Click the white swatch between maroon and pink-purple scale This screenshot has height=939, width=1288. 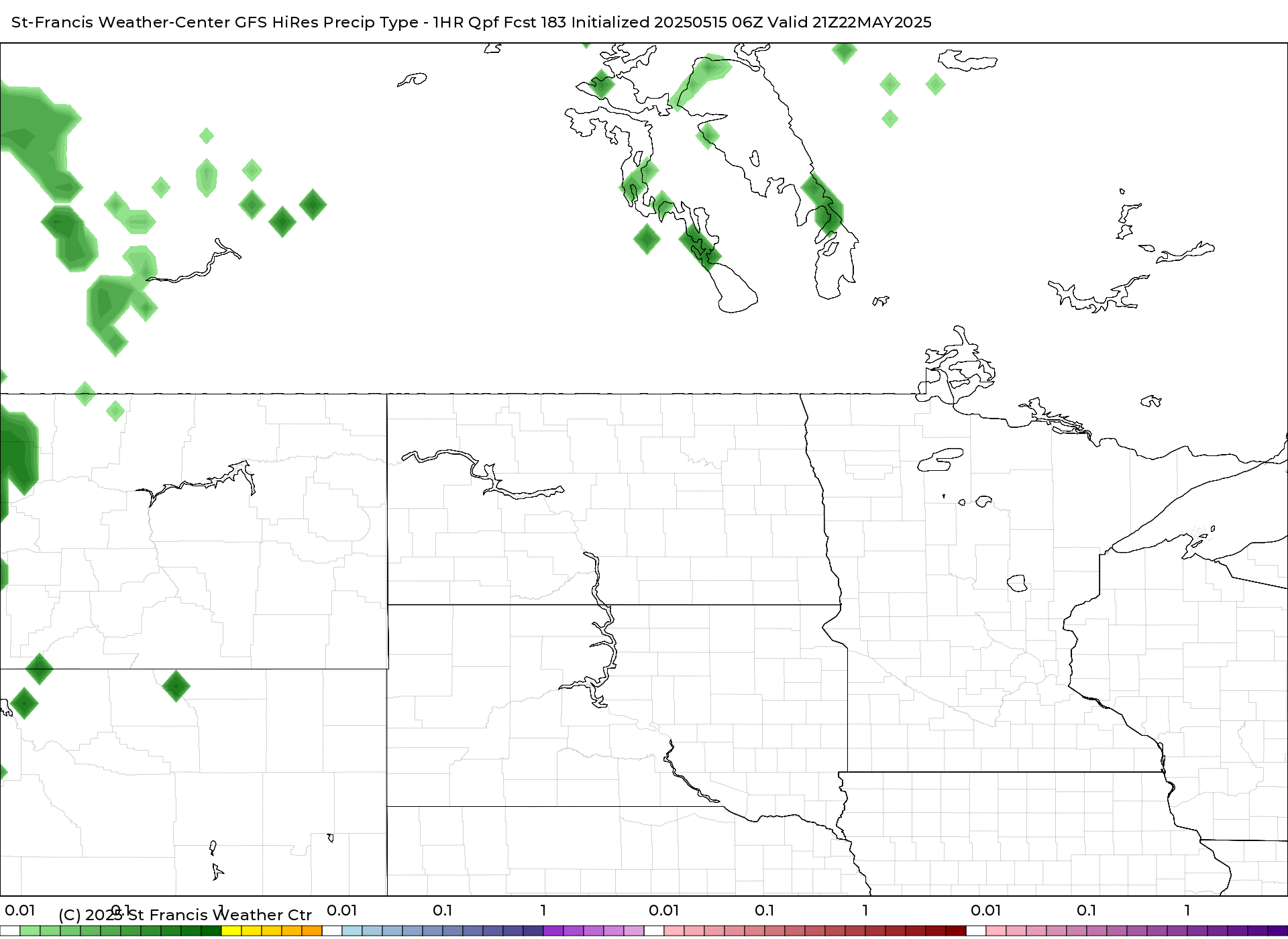(976, 931)
